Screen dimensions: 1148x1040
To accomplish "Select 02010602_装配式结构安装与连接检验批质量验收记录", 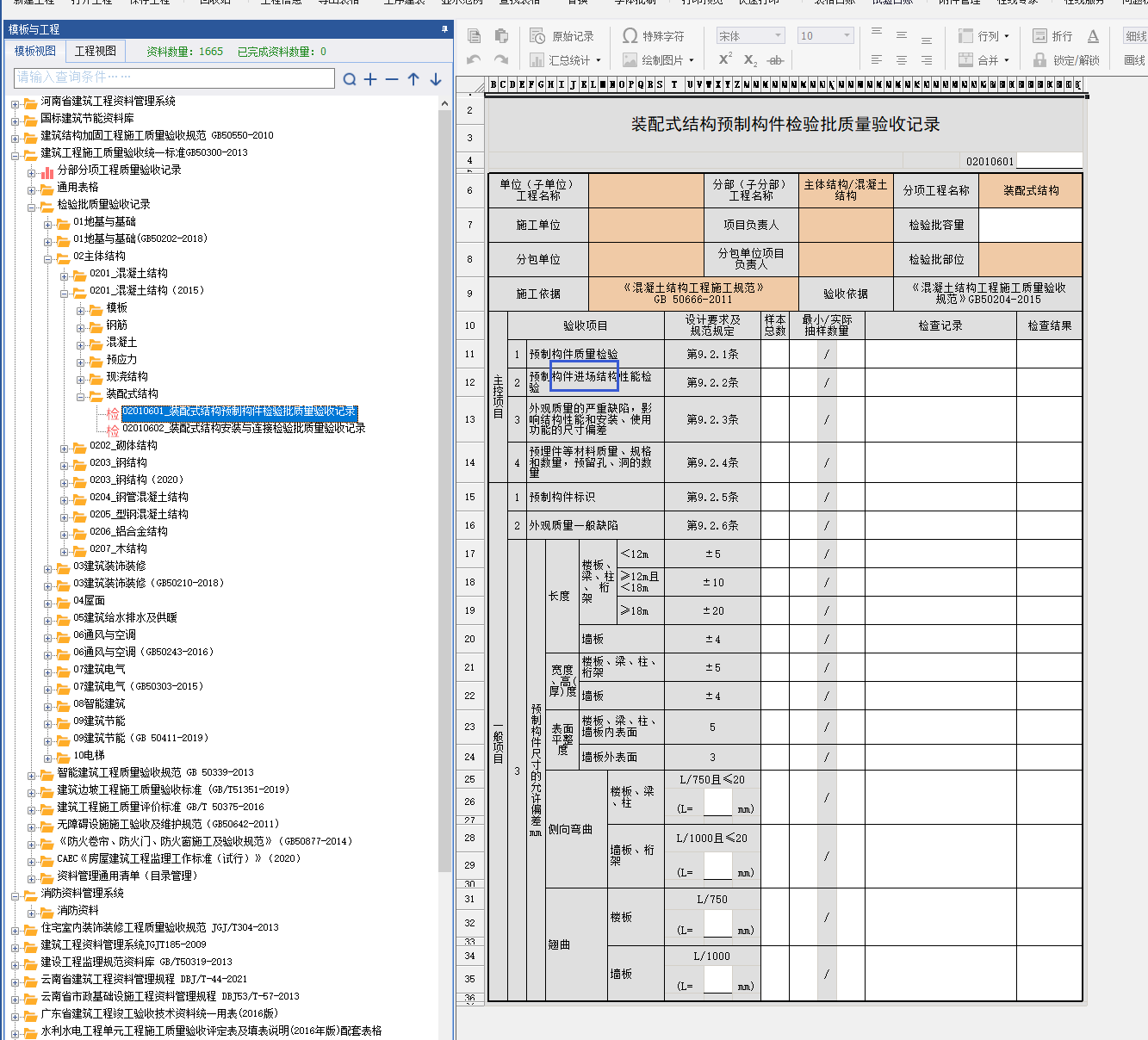I will coord(244,428).
